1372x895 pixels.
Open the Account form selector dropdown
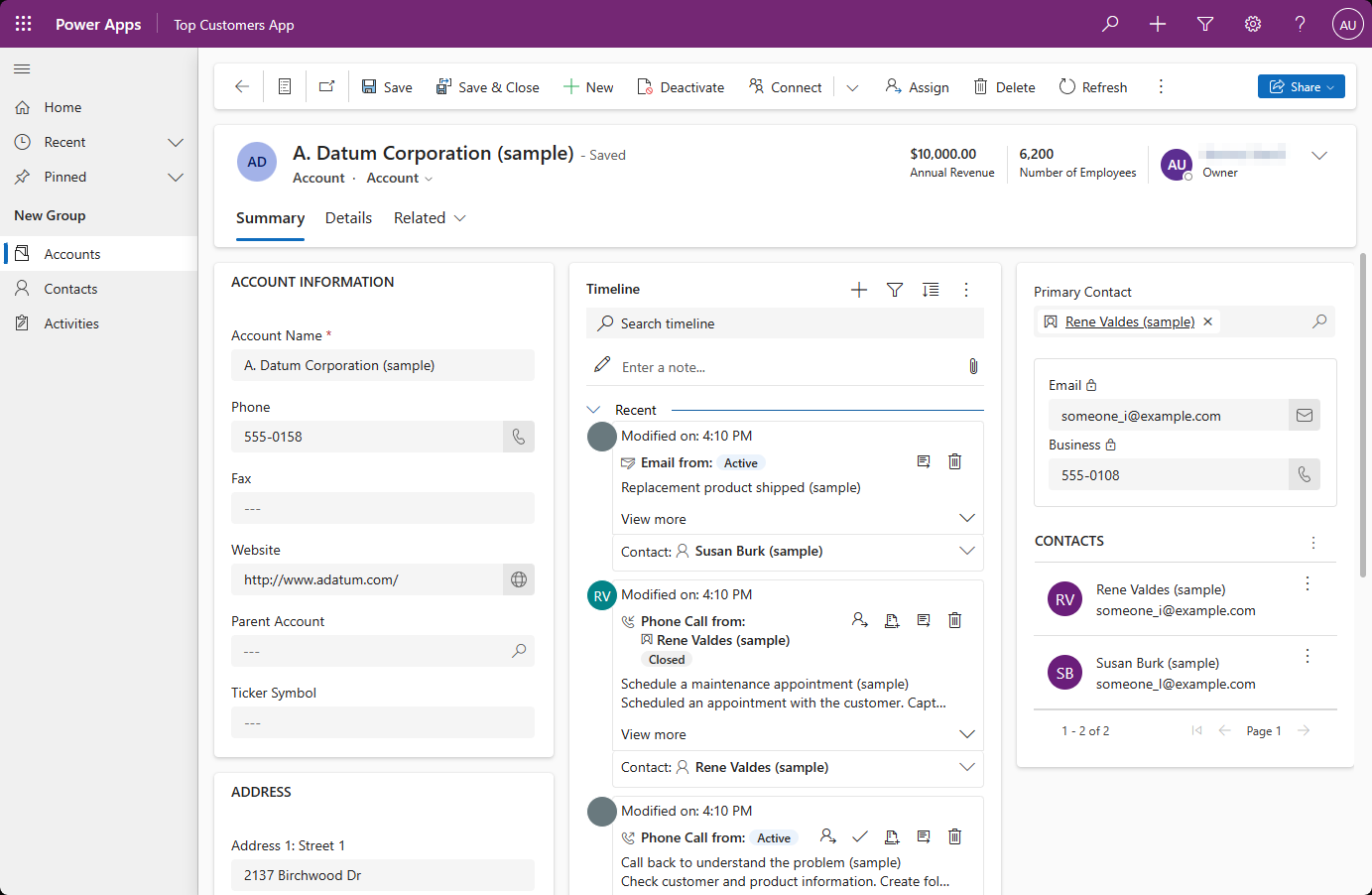(400, 179)
